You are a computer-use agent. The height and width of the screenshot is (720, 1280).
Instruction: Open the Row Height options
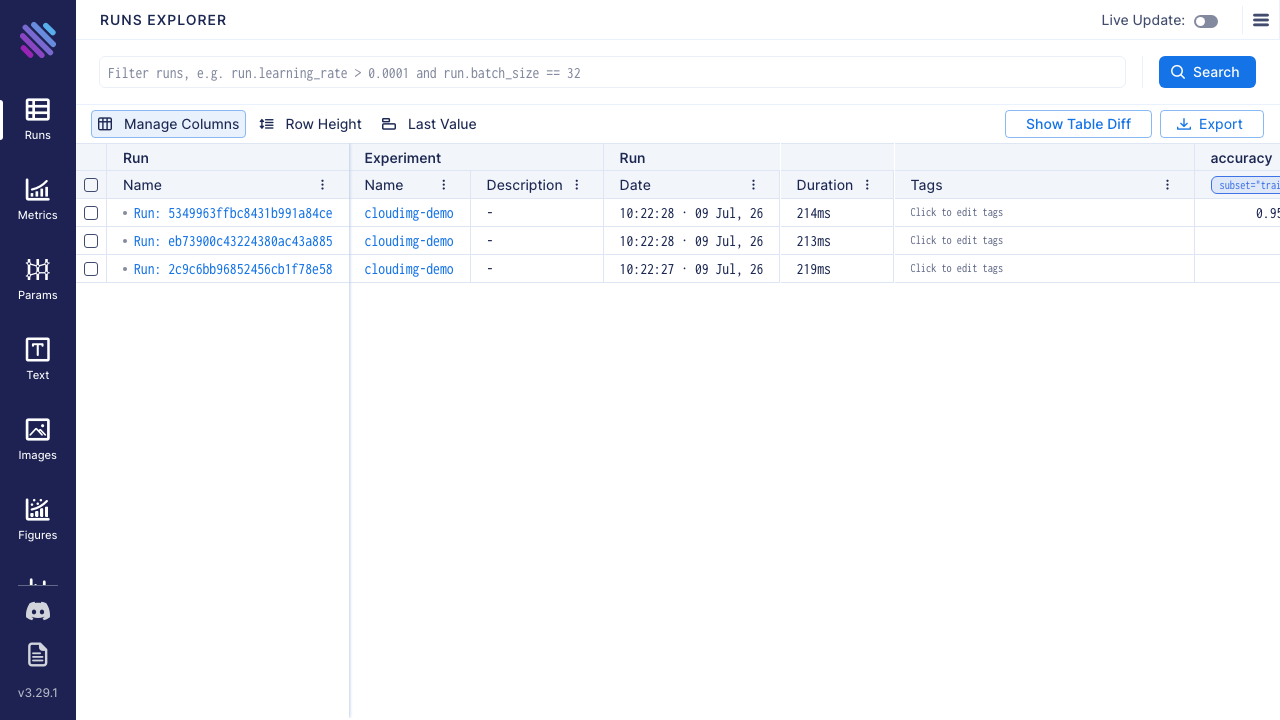coord(310,124)
